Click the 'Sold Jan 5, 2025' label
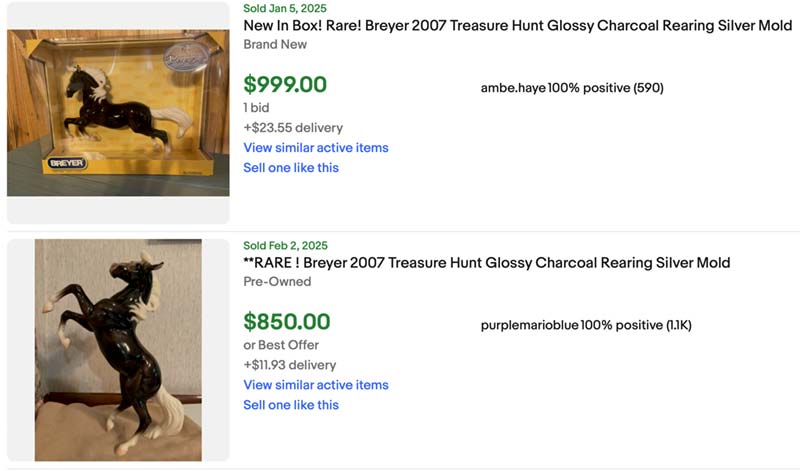The height and width of the screenshot is (471, 800). 285,8
